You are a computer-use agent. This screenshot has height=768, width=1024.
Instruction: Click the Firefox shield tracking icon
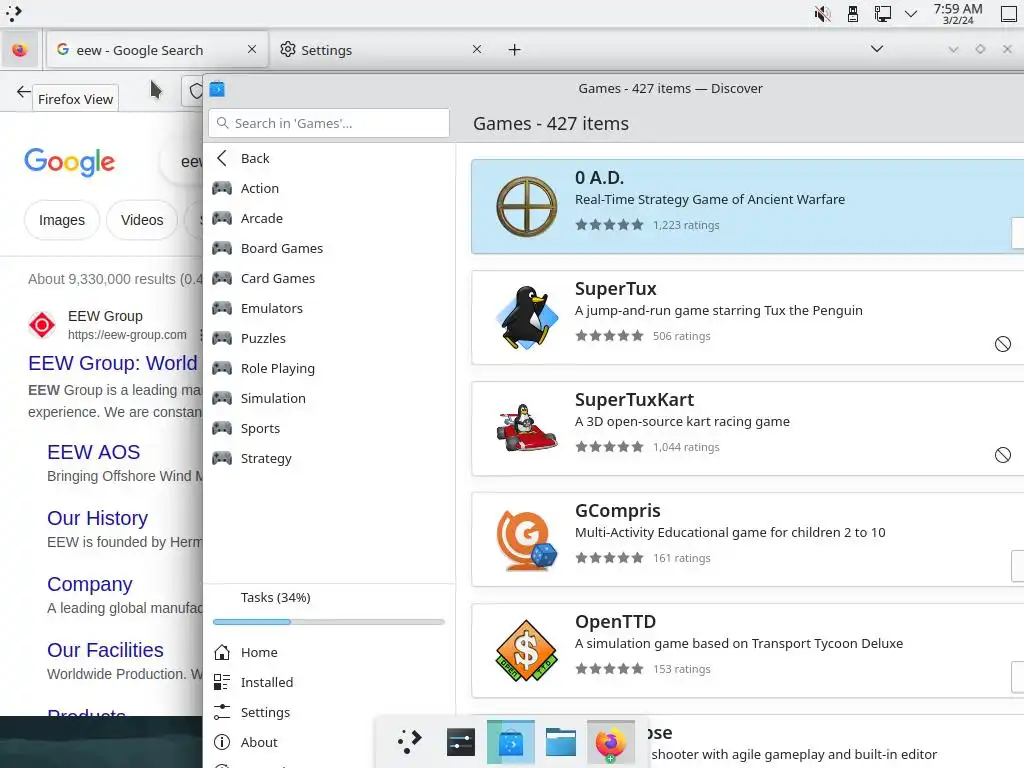[195, 91]
